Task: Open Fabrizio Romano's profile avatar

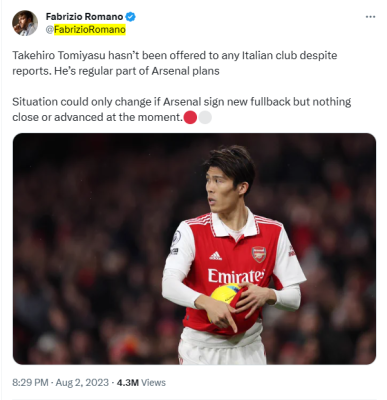Action: click(25, 23)
